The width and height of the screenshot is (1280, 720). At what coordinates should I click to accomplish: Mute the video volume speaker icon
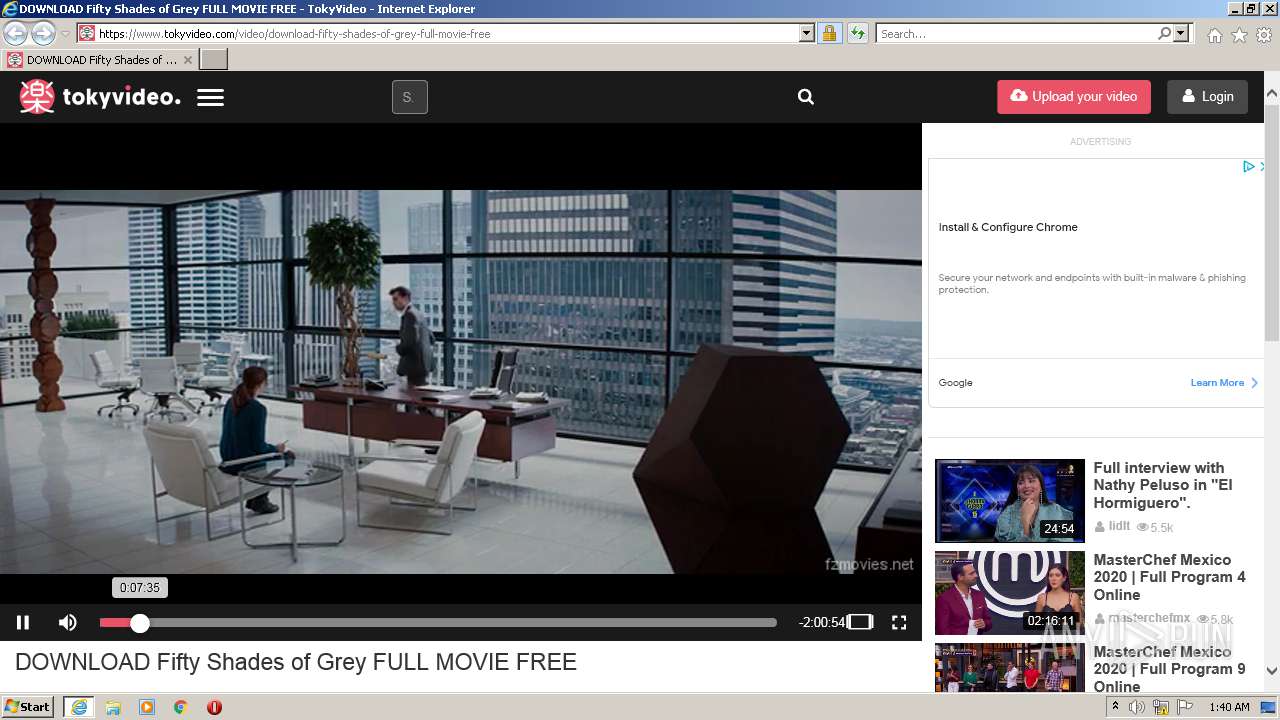pyautogui.click(x=68, y=622)
